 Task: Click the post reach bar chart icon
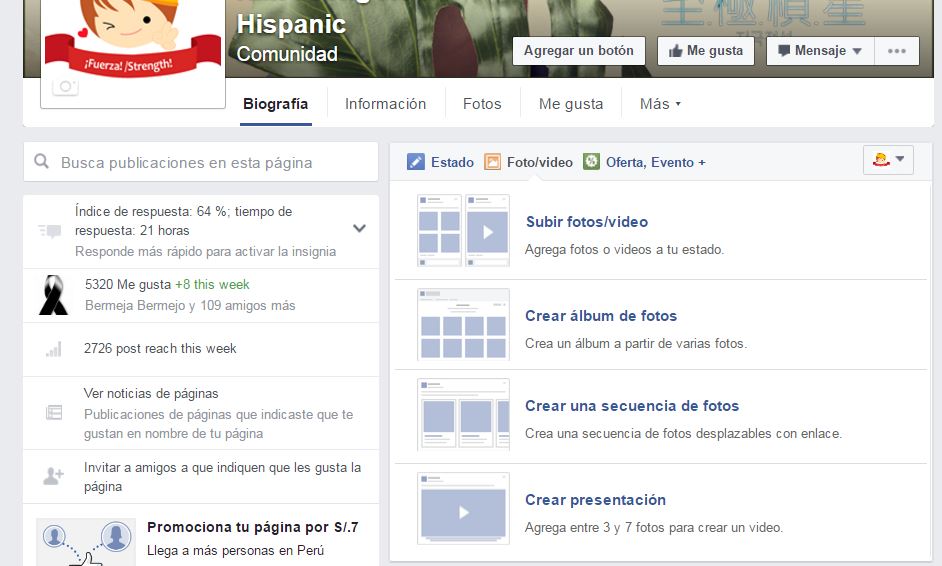pyautogui.click(x=53, y=350)
